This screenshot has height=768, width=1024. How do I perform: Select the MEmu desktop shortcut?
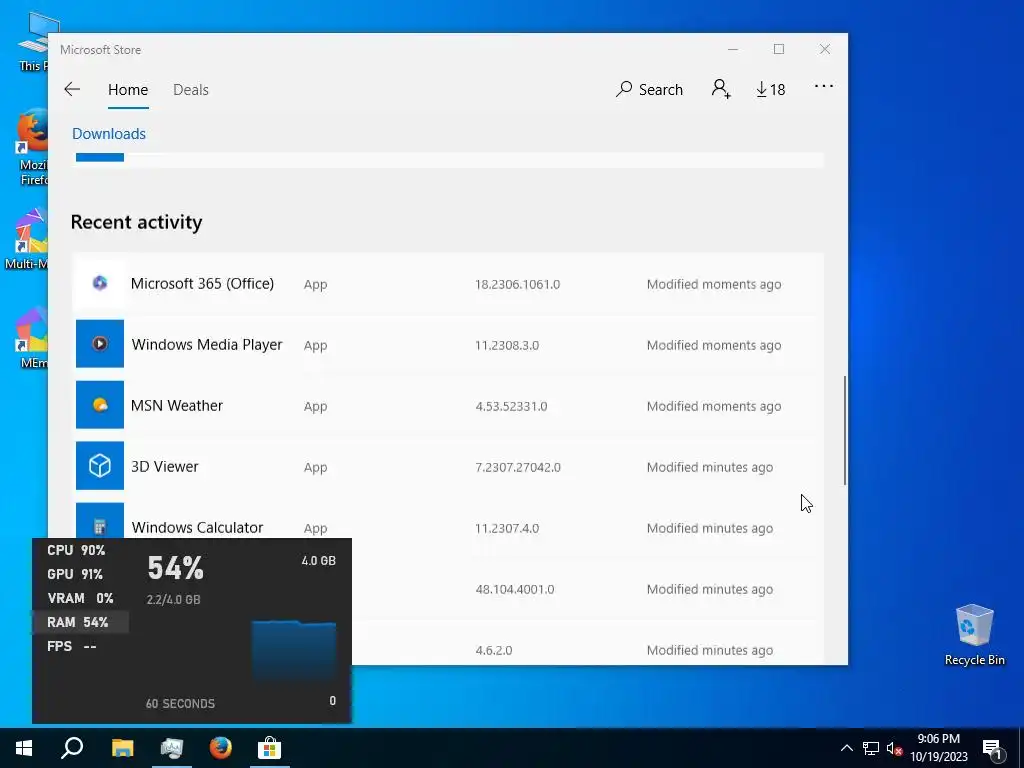click(33, 338)
